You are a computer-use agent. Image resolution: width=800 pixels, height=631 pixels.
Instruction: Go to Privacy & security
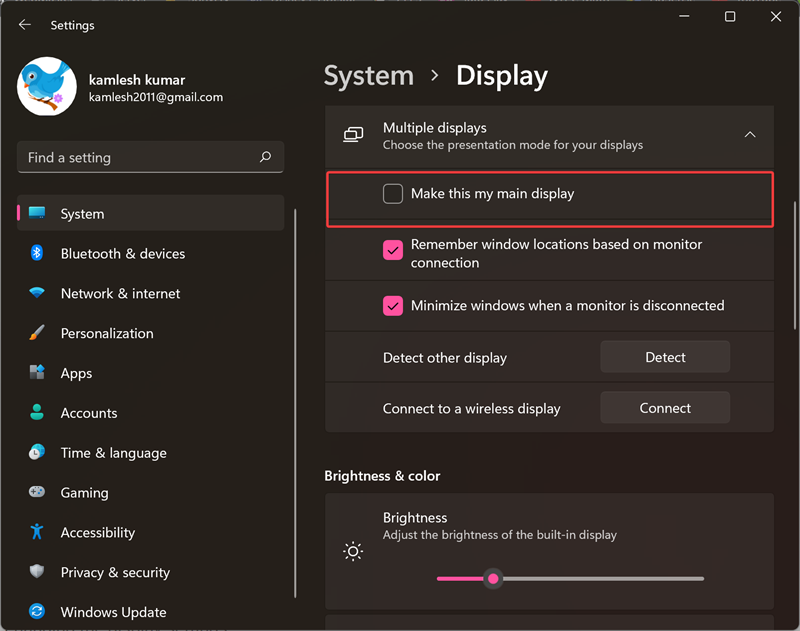115,572
